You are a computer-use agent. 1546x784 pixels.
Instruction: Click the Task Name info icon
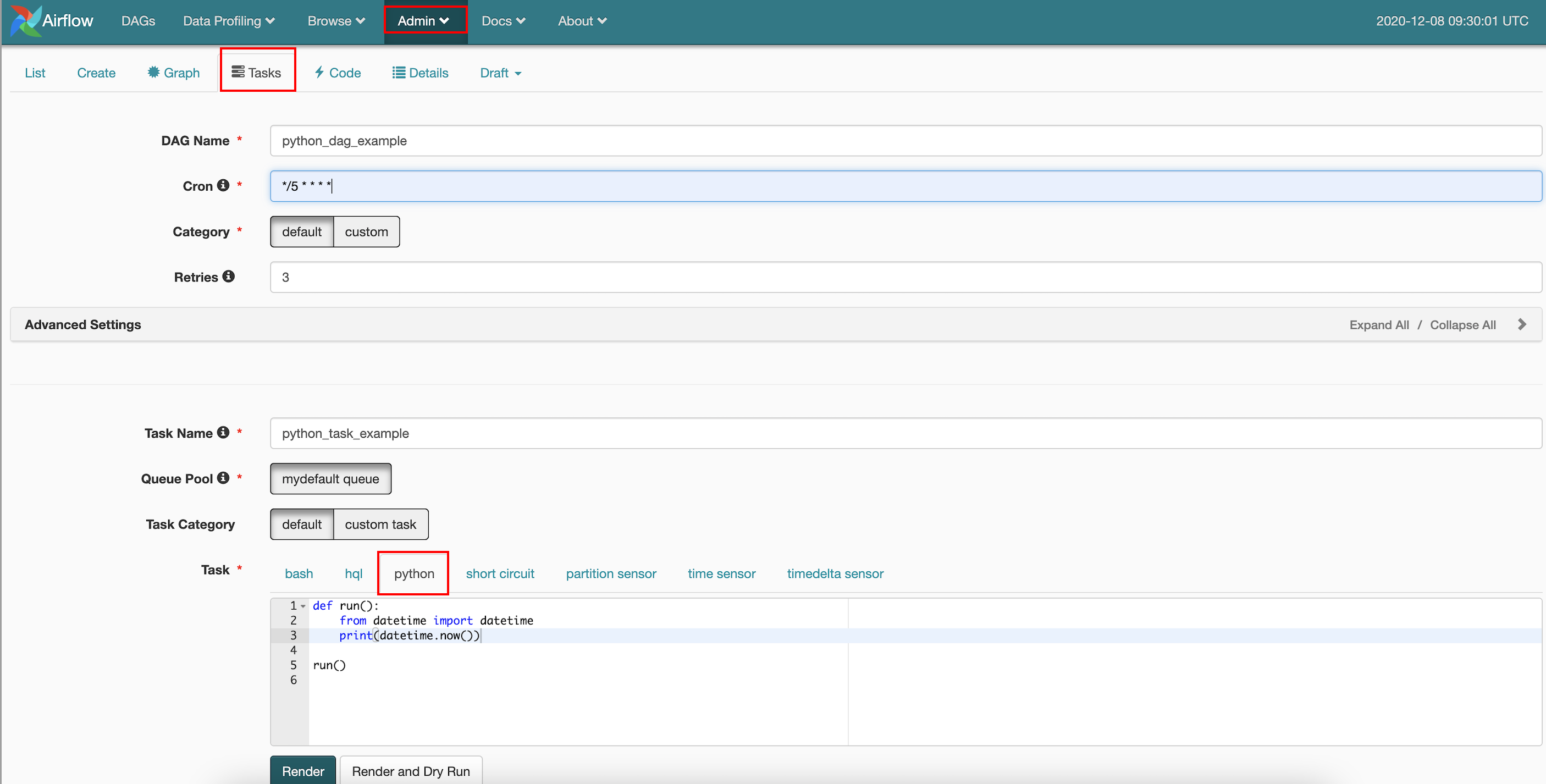(x=223, y=432)
